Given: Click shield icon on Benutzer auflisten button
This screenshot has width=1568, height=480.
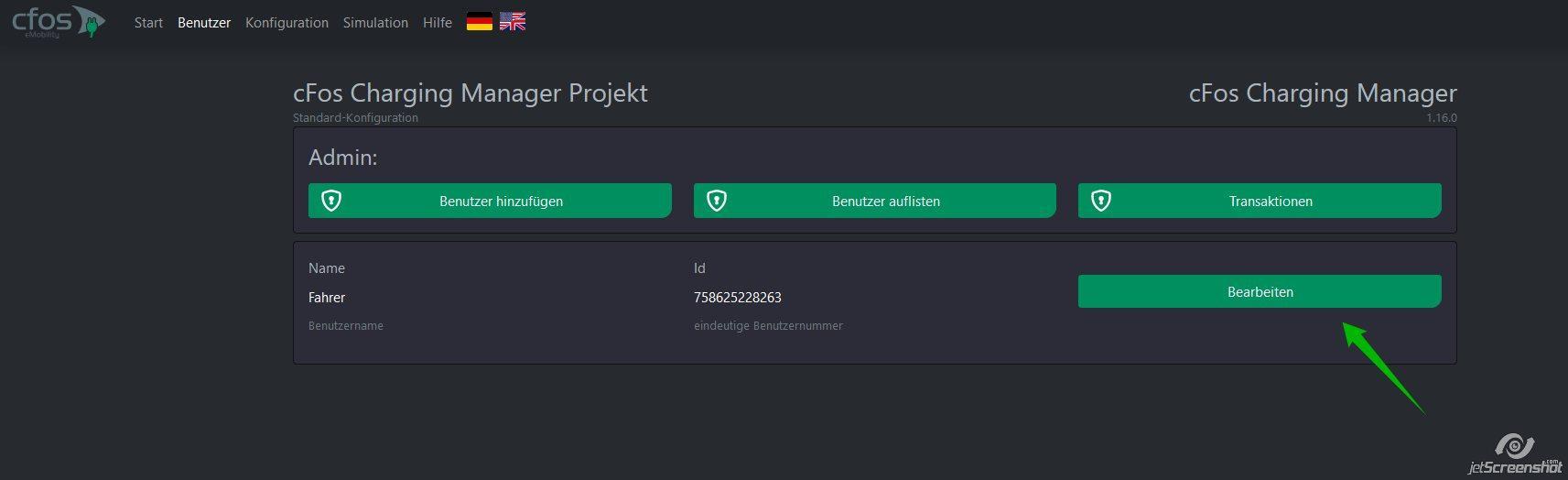Looking at the screenshot, I should pyautogui.click(x=717, y=201).
